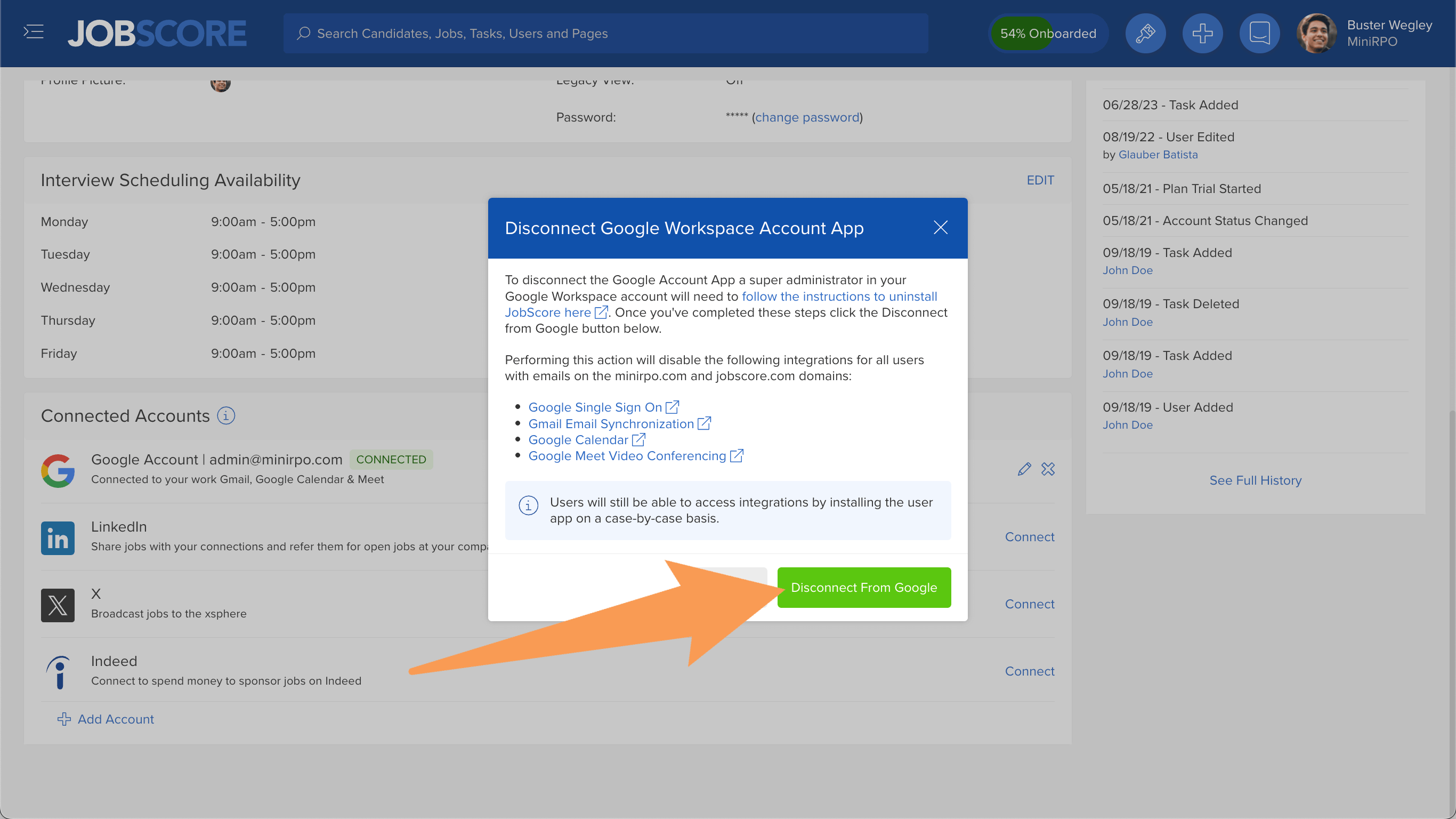Click Connect for Indeed
The width and height of the screenshot is (1456, 819).
1029,671
